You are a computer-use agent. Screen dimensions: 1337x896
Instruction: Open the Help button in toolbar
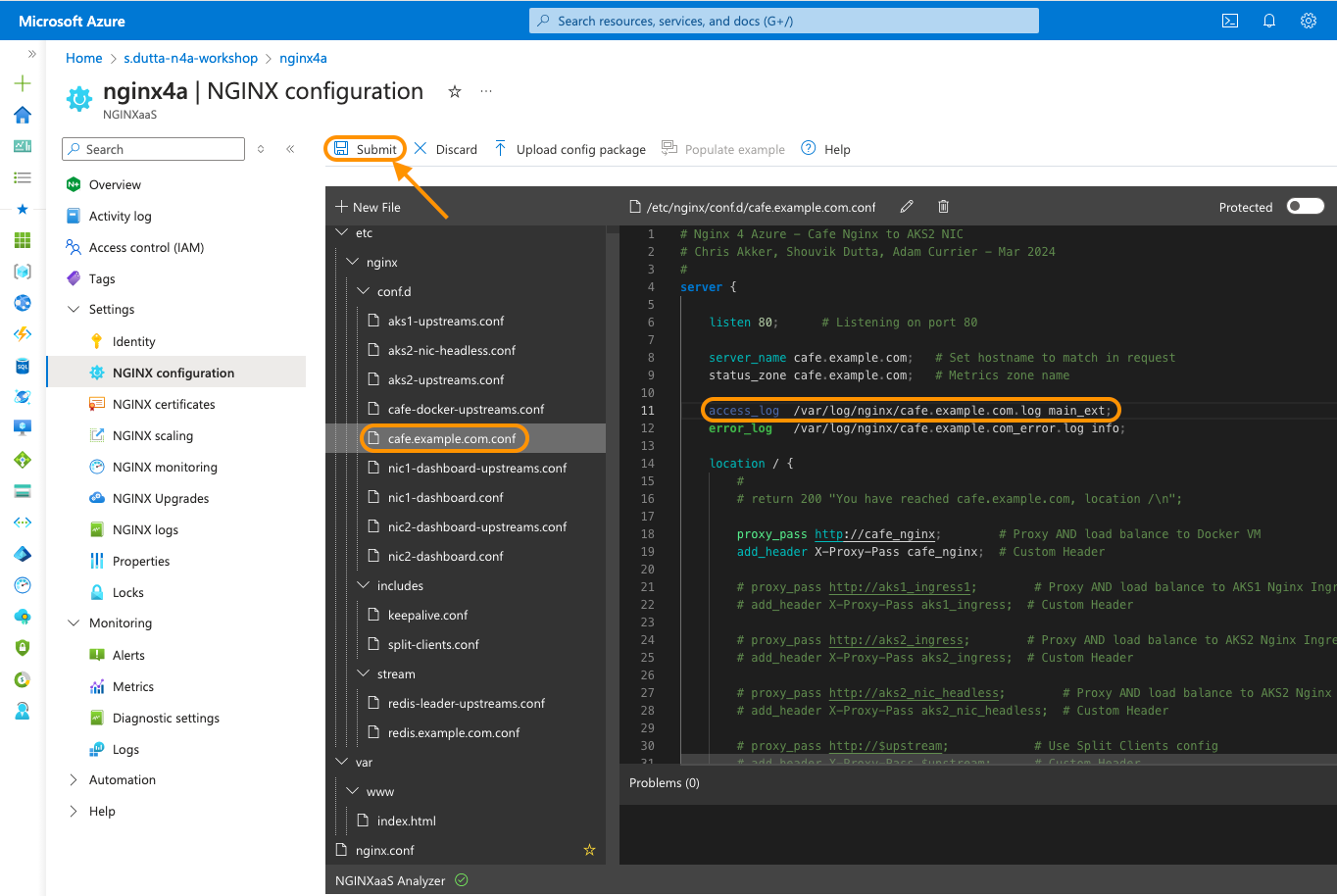click(x=825, y=149)
